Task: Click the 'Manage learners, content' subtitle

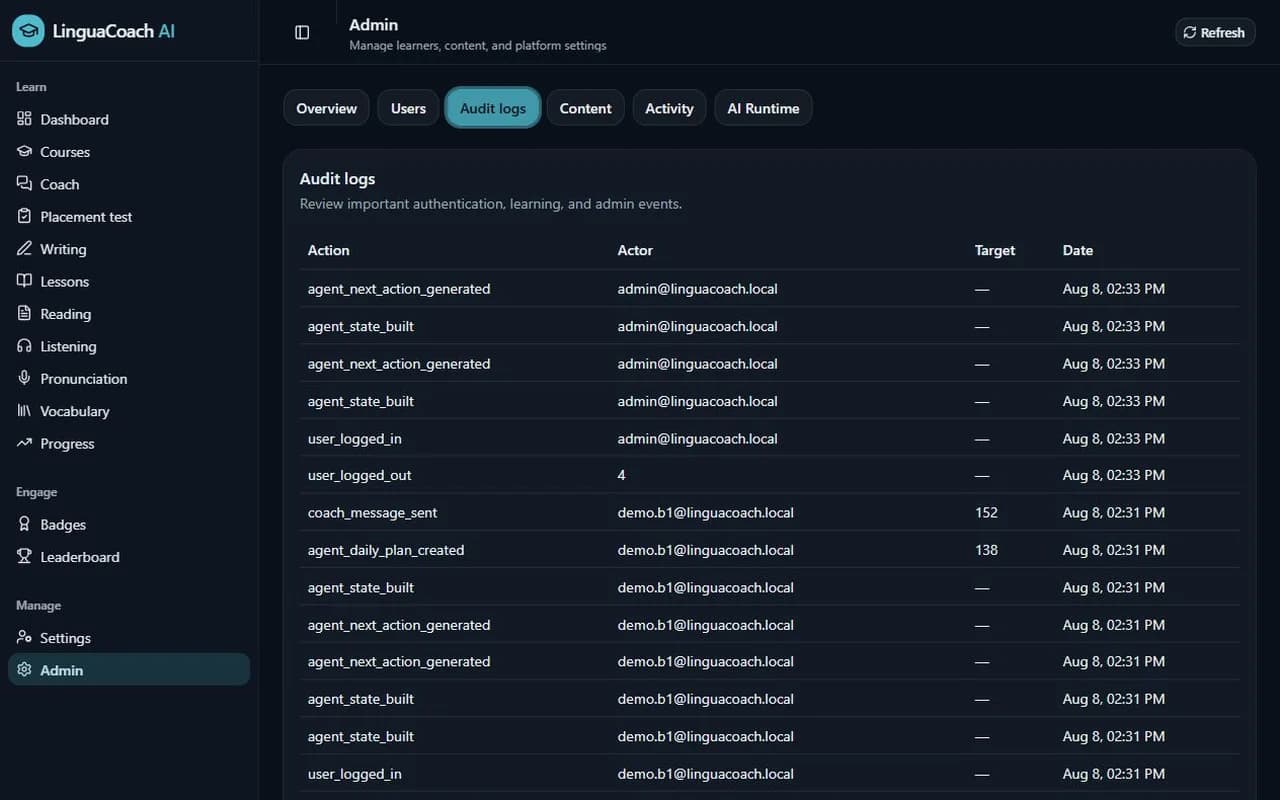Action: [x=478, y=45]
